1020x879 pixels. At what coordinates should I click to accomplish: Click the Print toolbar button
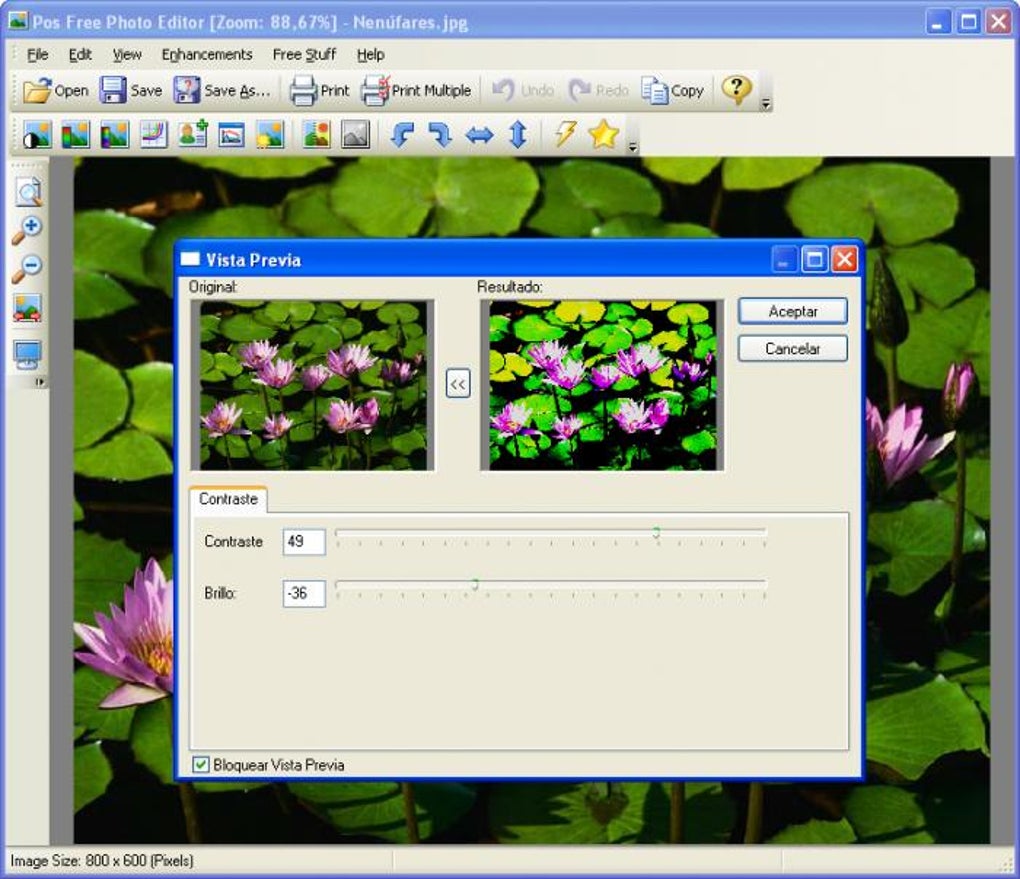(319, 90)
